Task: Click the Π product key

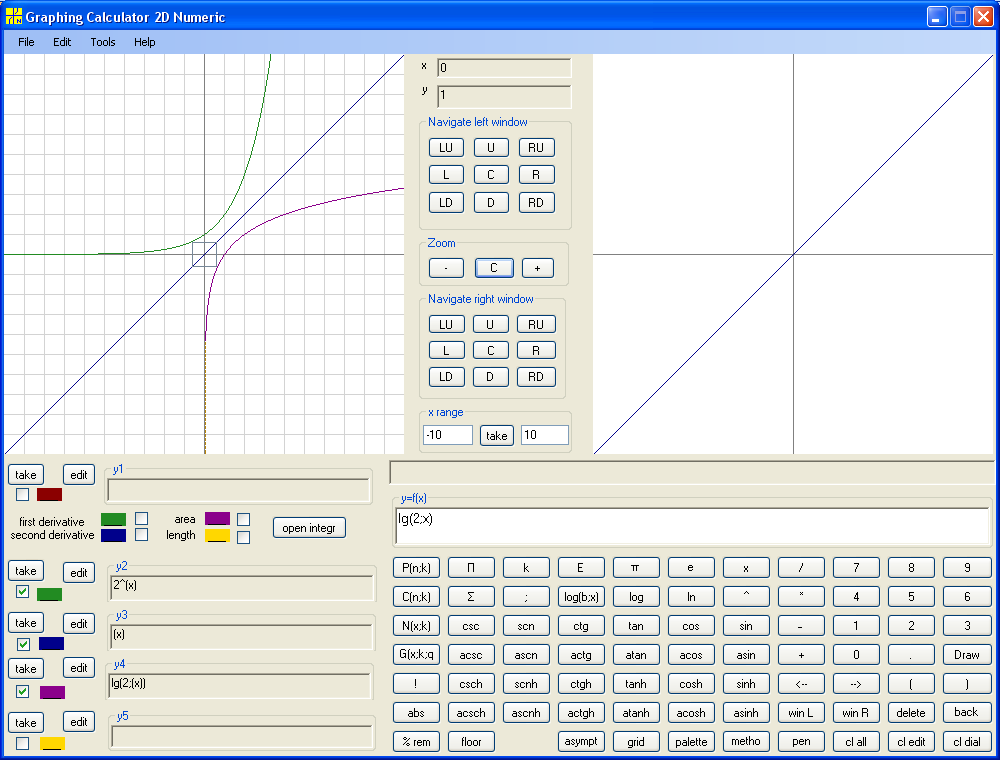Action: (x=471, y=567)
